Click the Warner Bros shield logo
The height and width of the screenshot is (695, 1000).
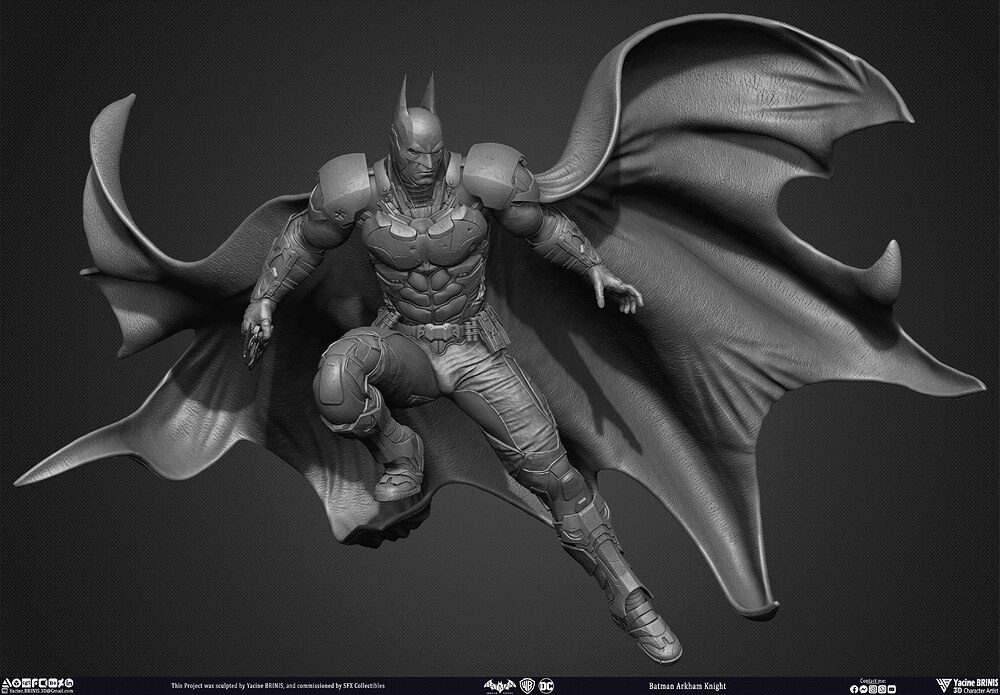coord(527,686)
